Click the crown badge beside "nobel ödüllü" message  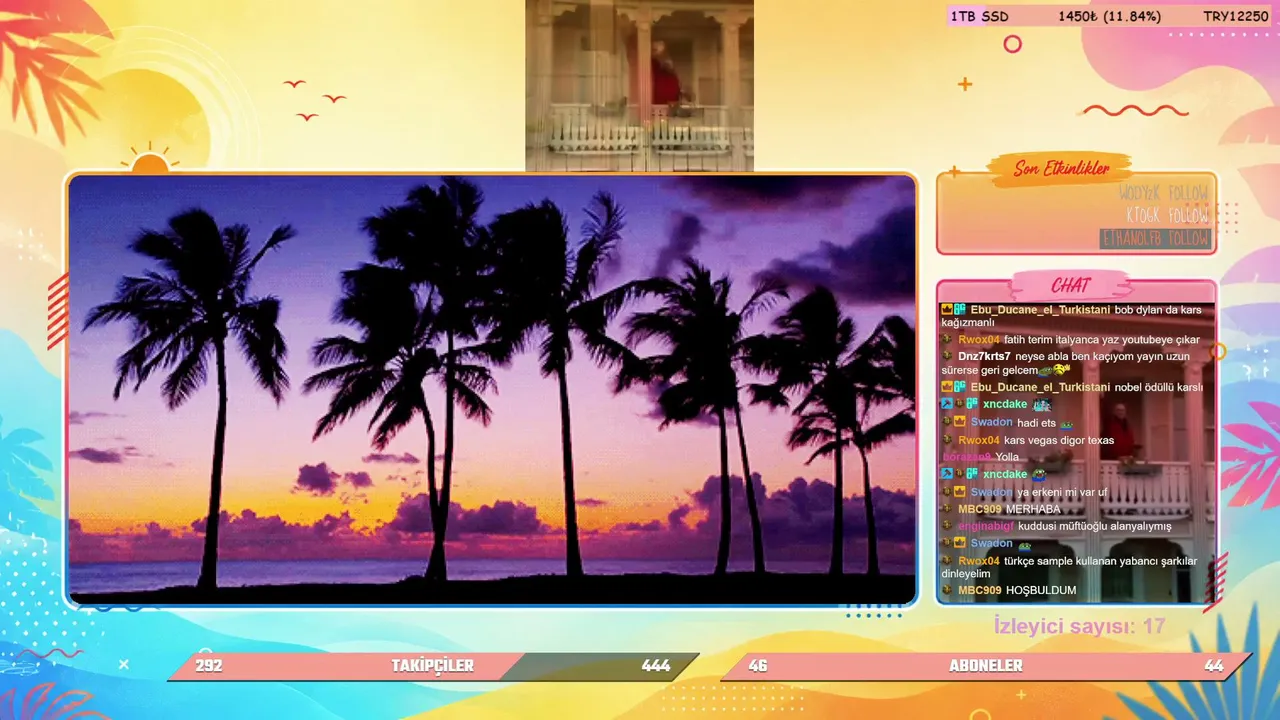(x=947, y=387)
